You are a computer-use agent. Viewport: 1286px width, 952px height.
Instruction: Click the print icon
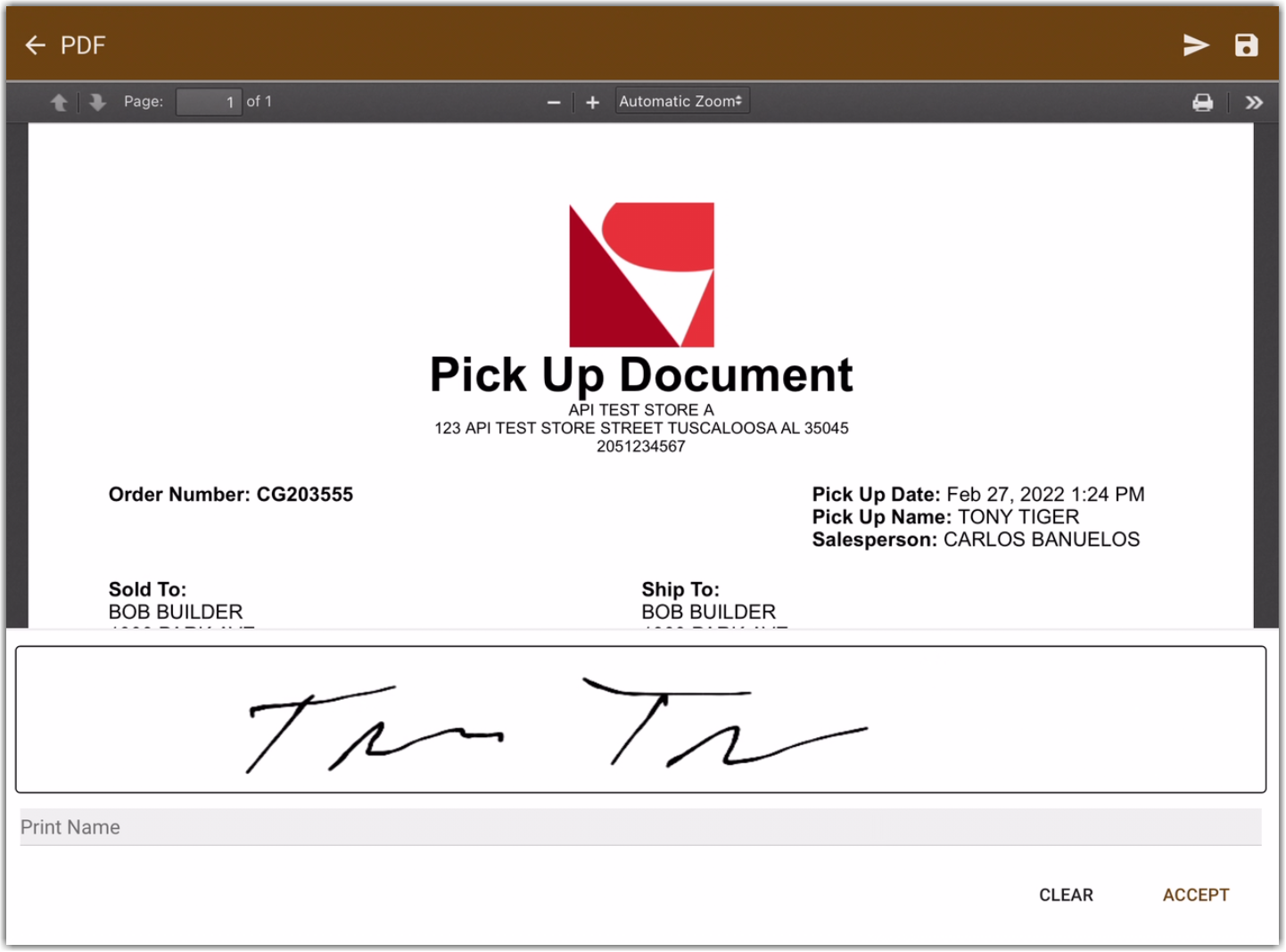(1202, 102)
